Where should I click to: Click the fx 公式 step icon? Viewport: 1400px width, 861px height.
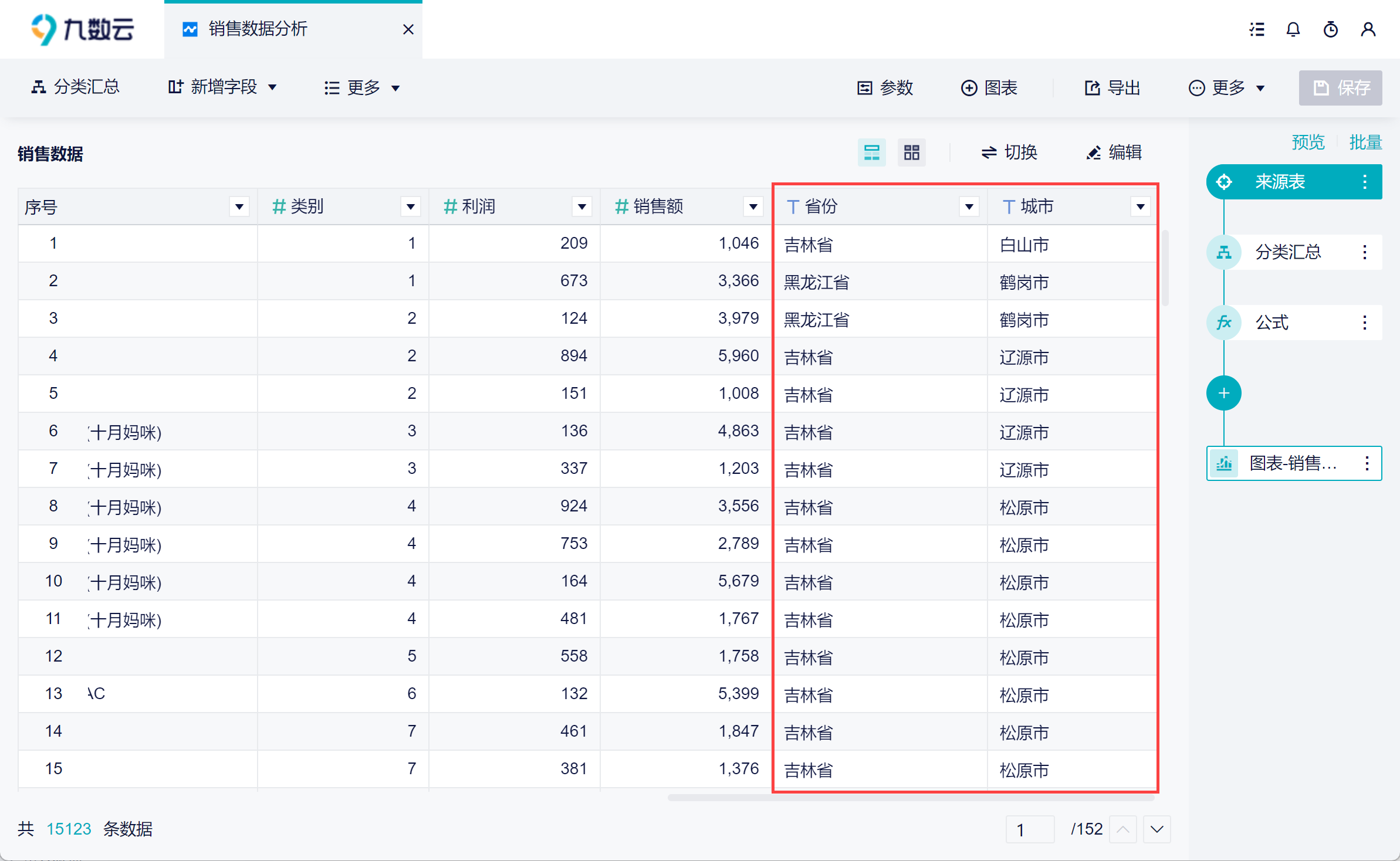point(1224,323)
